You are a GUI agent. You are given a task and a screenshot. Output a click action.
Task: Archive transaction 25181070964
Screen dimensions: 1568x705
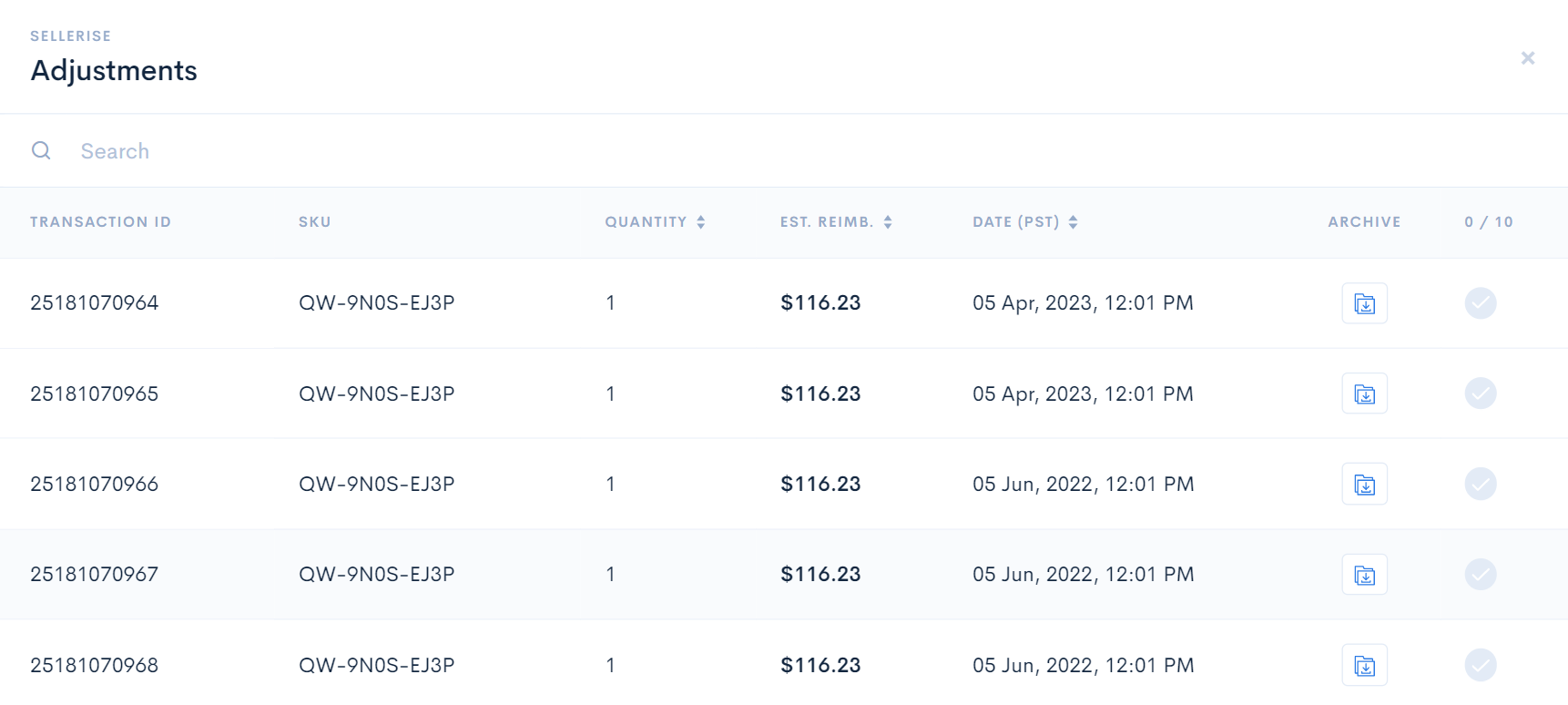click(x=1364, y=303)
